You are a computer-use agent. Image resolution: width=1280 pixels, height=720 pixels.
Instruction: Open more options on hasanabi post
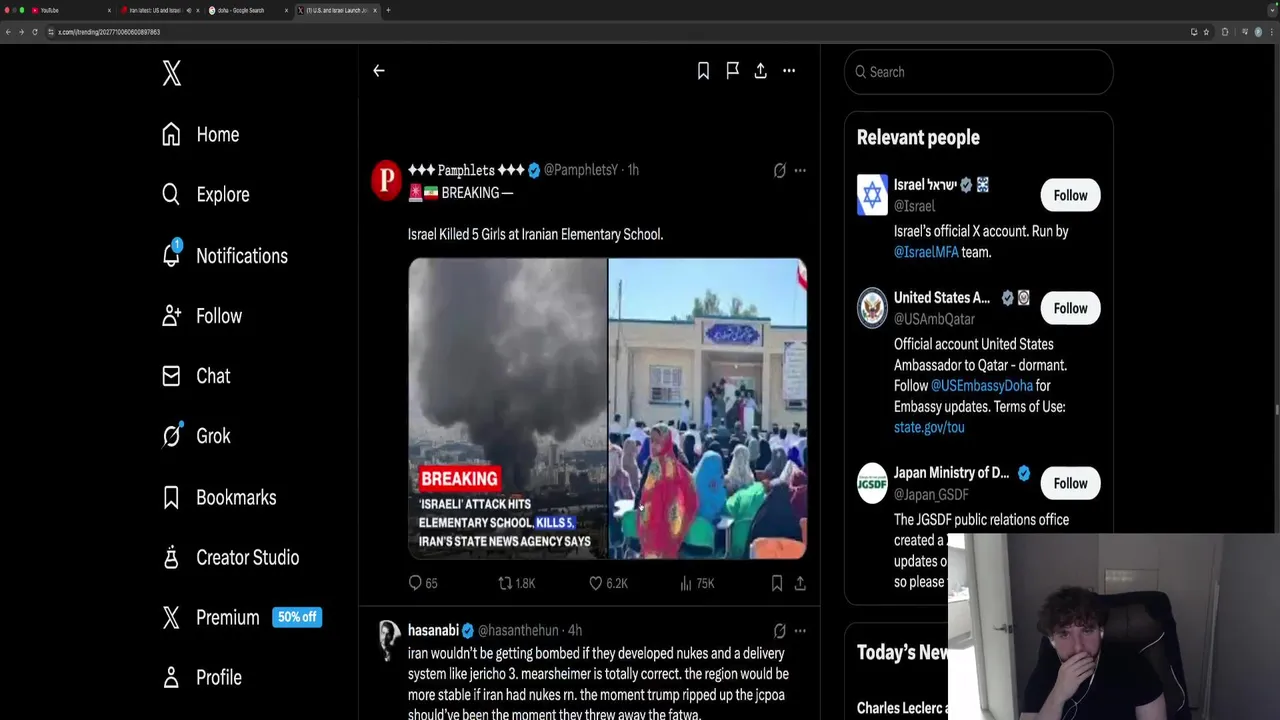[x=800, y=630]
